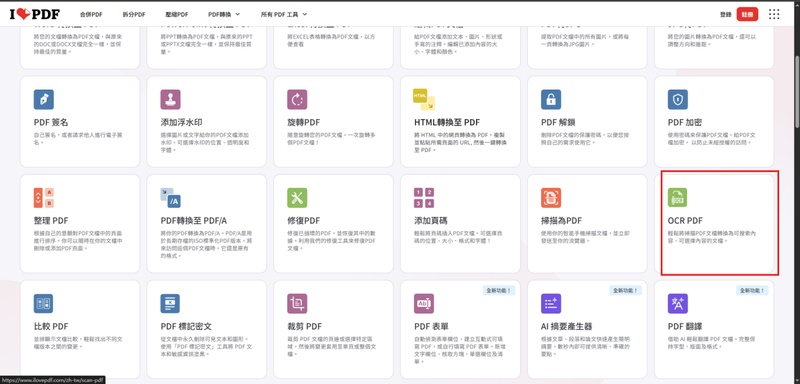This screenshot has width=800, height=384.
Task: Choose the 修復PDF wrench tools icon
Action: (297, 198)
